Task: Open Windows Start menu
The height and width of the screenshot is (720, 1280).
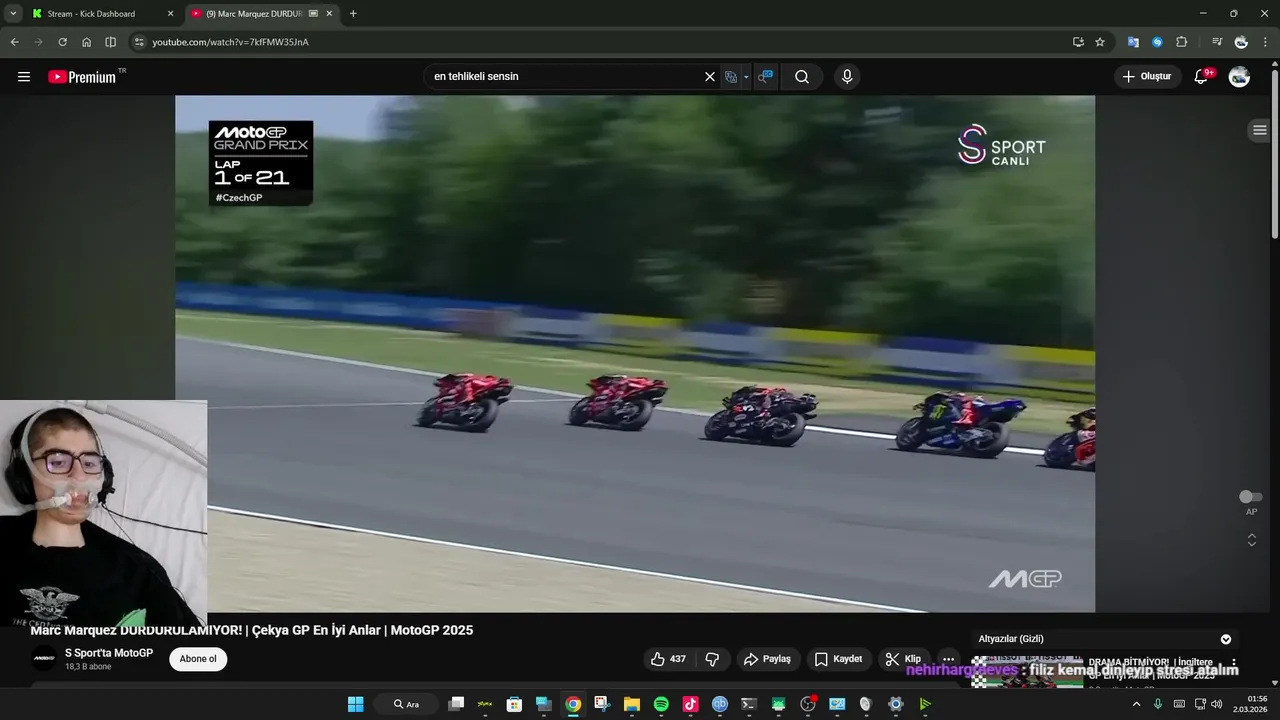Action: click(355, 704)
